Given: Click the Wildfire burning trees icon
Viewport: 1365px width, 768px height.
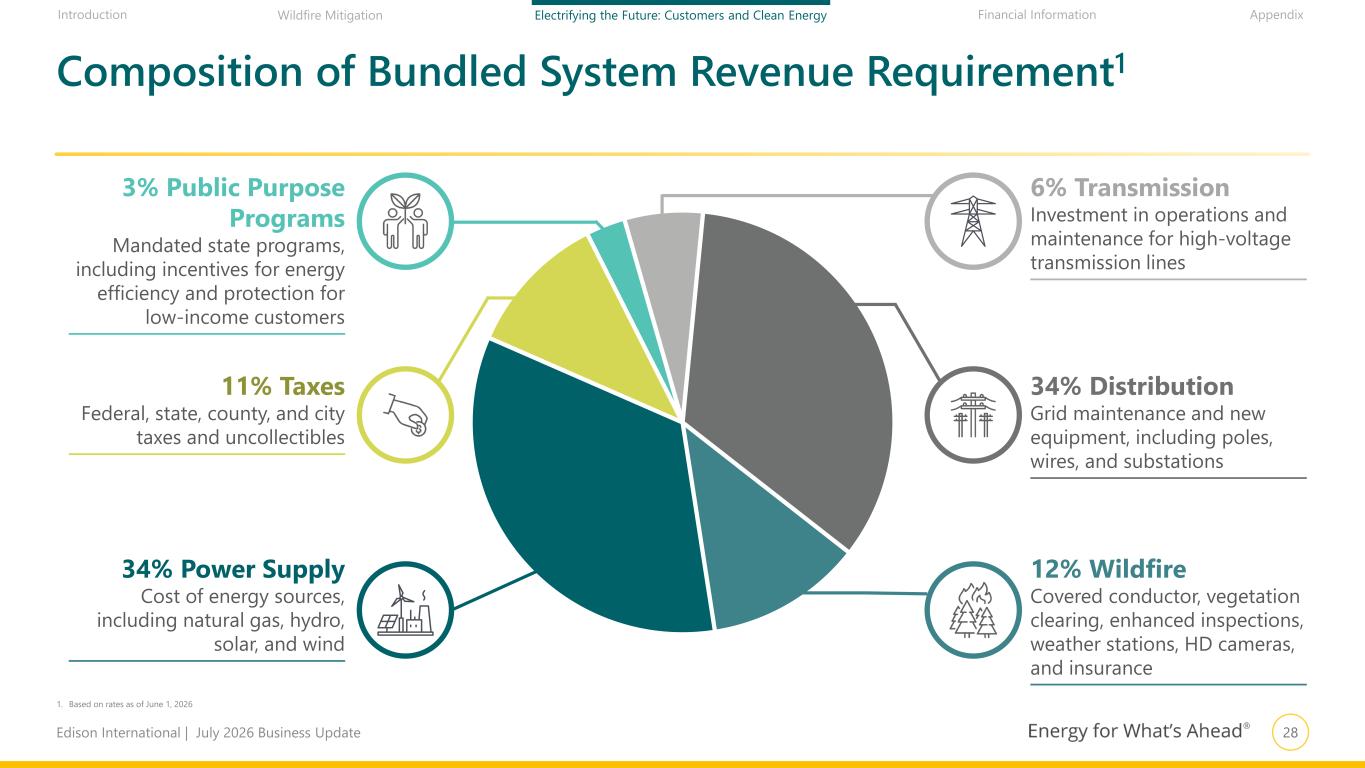Looking at the screenshot, I should click(x=973, y=610).
